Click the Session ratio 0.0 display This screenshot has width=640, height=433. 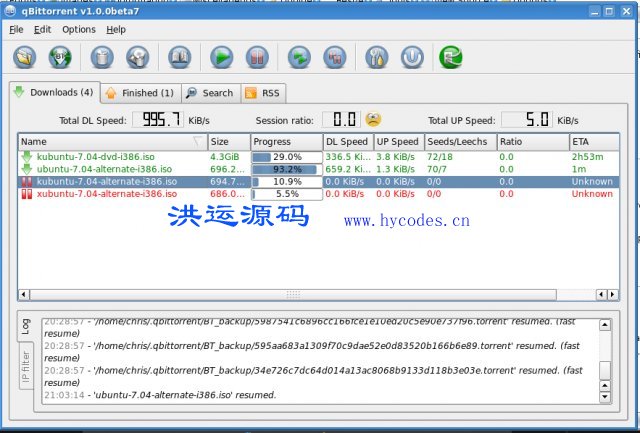tap(342, 120)
